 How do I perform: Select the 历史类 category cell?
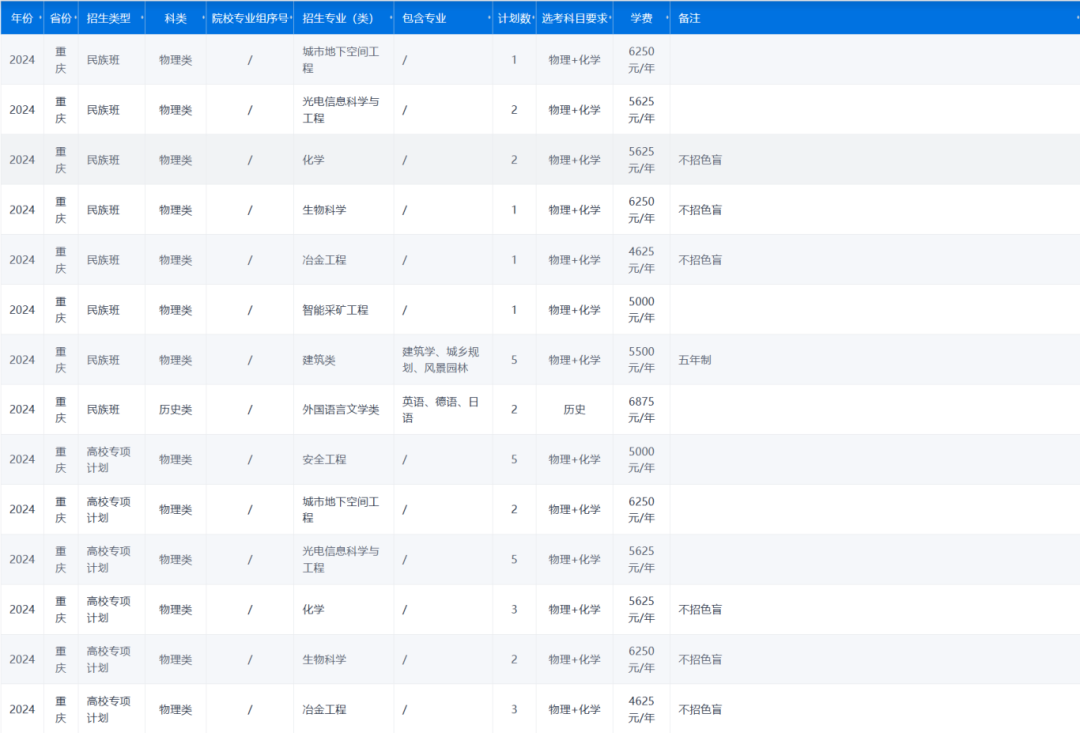(176, 409)
